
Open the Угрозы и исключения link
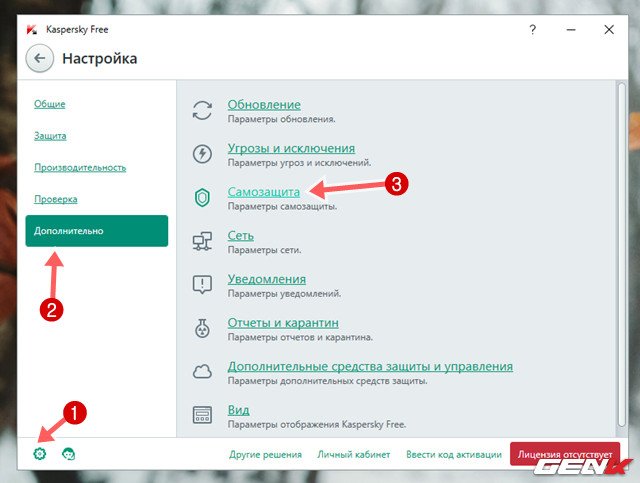[x=291, y=148]
